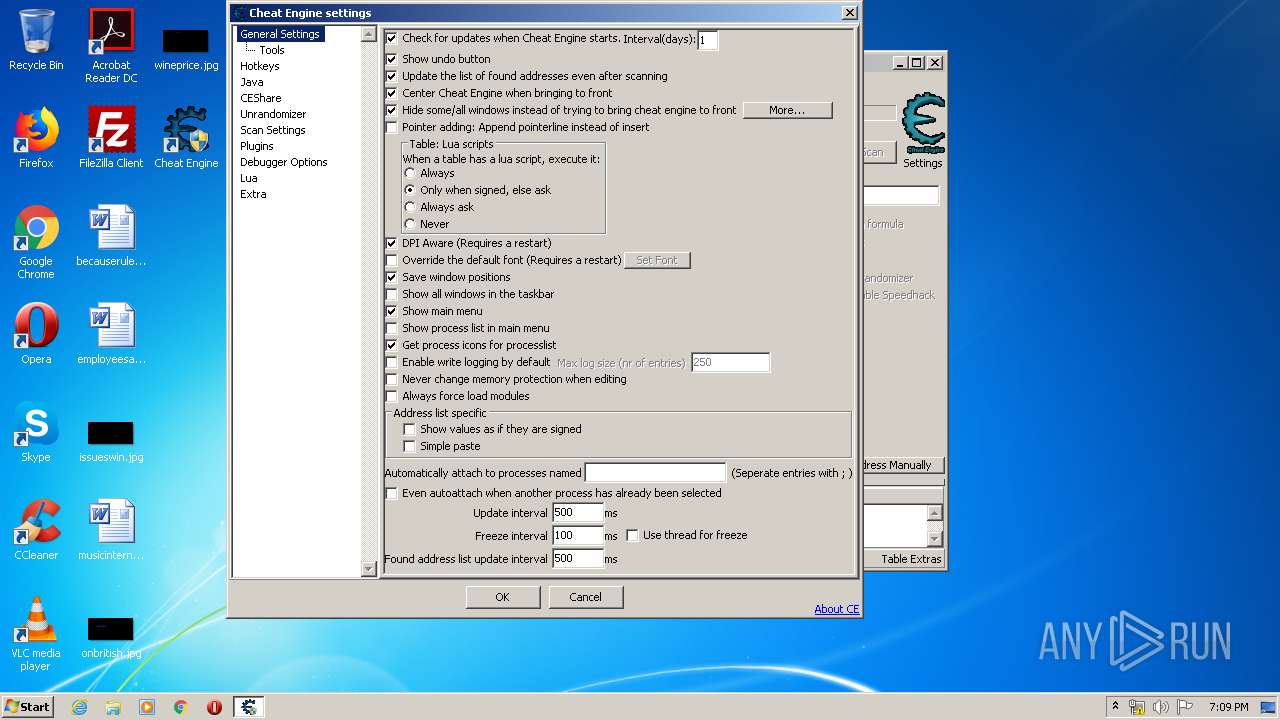Open Chrome from the taskbar
This screenshot has width=1280, height=720.
click(181, 707)
